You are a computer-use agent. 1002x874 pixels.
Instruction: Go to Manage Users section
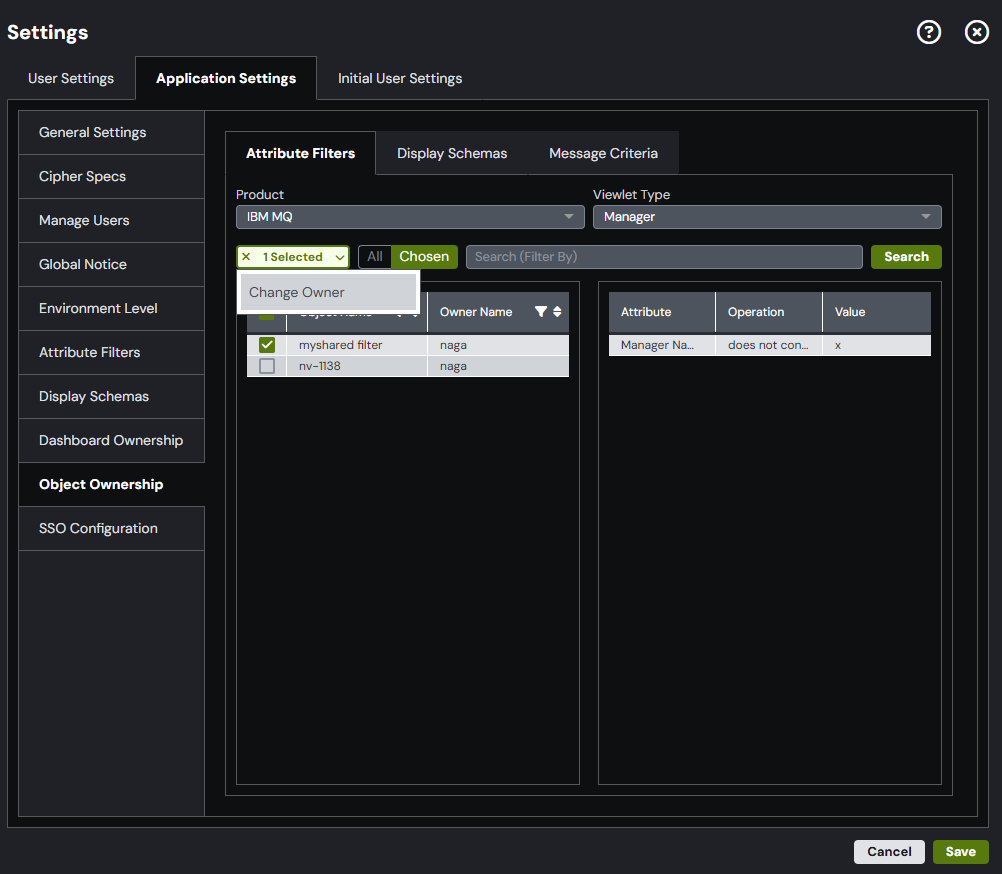[x=112, y=220]
